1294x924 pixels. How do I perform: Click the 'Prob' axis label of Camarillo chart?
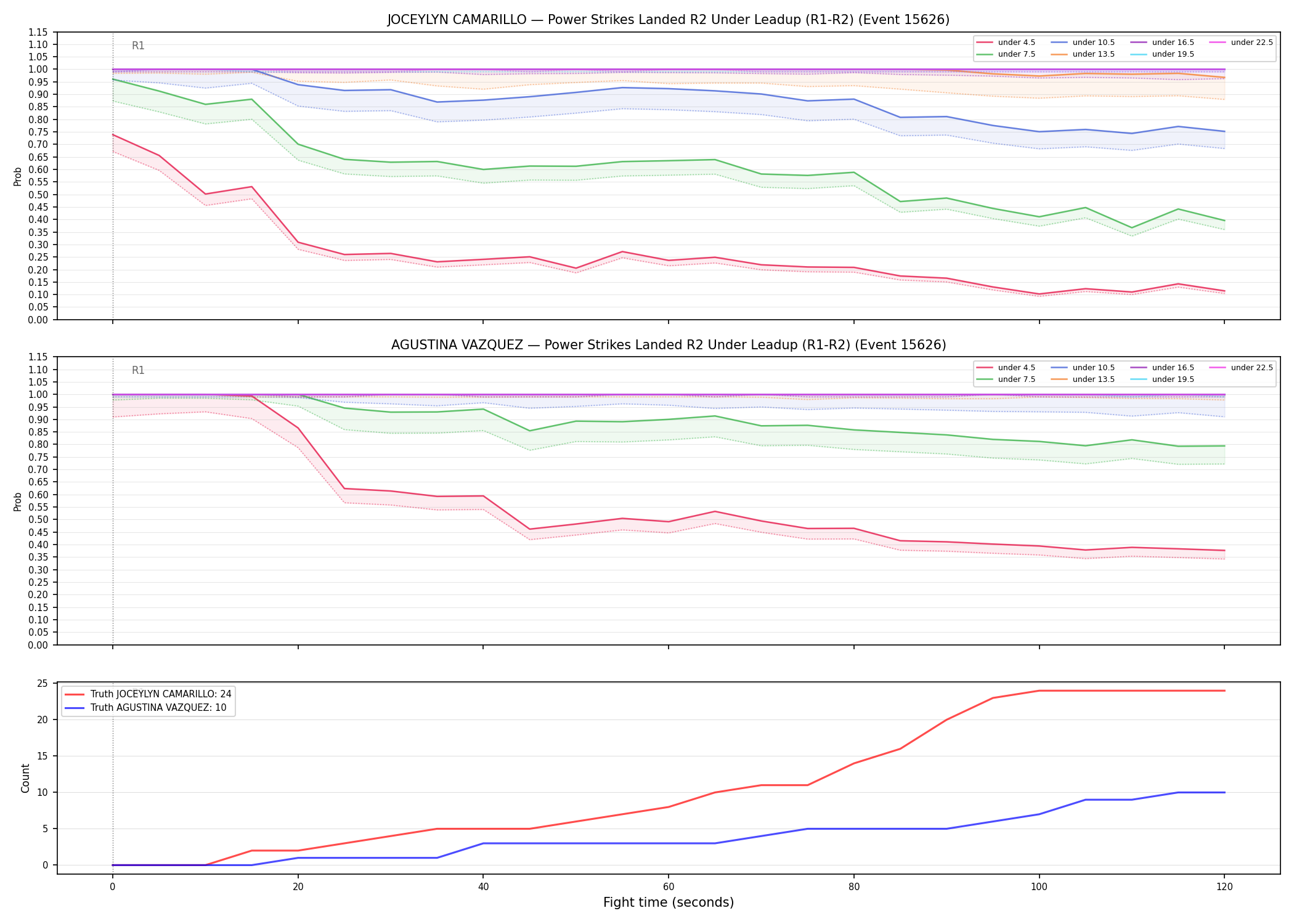(x=18, y=177)
